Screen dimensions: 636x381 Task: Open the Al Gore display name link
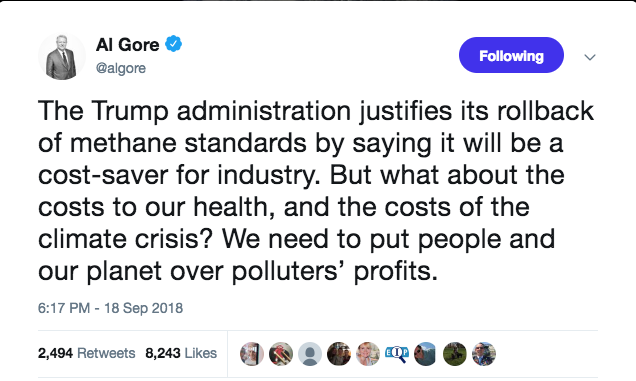coord(127,44)
